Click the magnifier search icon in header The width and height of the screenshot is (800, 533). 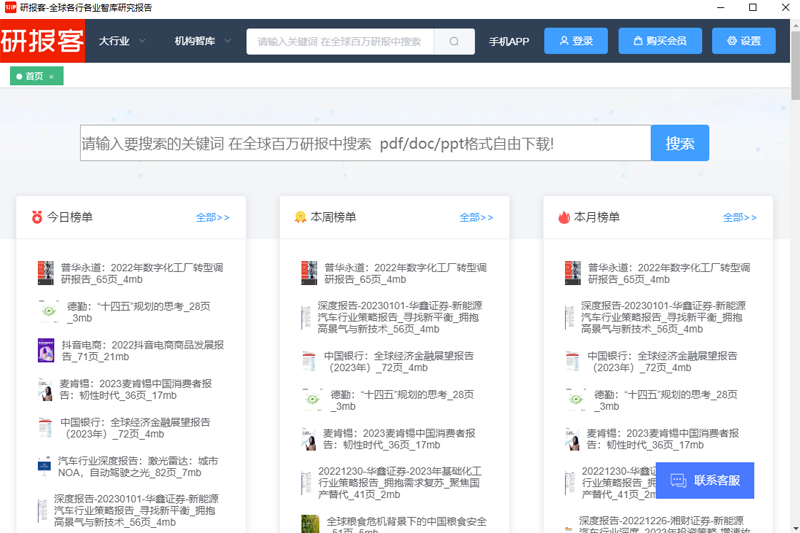coord(454,41)
